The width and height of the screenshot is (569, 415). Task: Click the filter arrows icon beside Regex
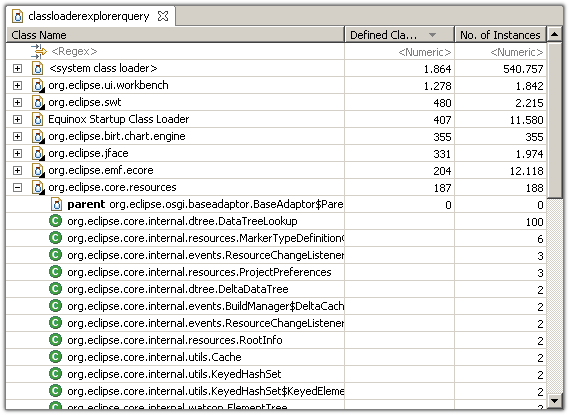(39, 52)
